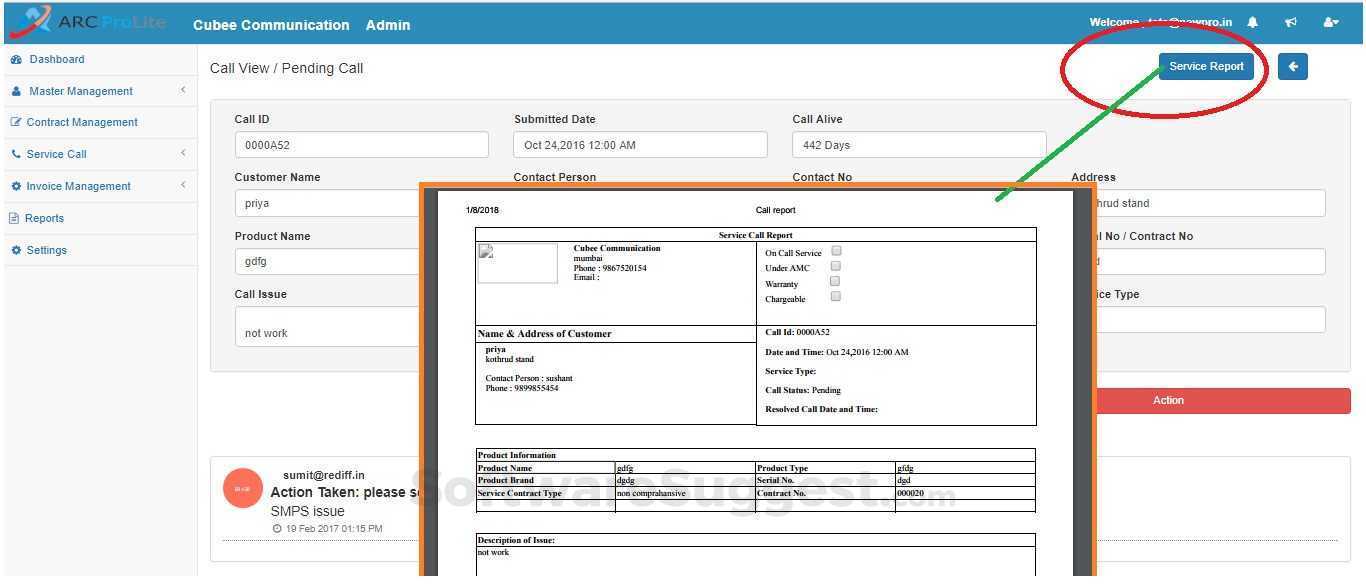
Task: Open the add-user account icon in header
Action: tap(1331, 21)
